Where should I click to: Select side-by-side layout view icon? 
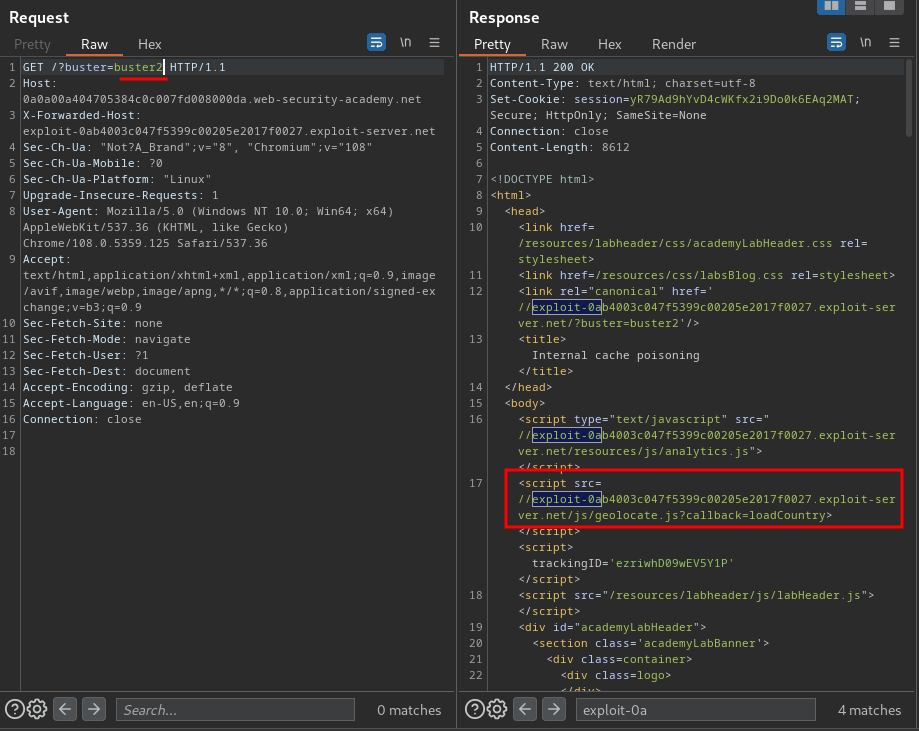[x=831, y=6]
